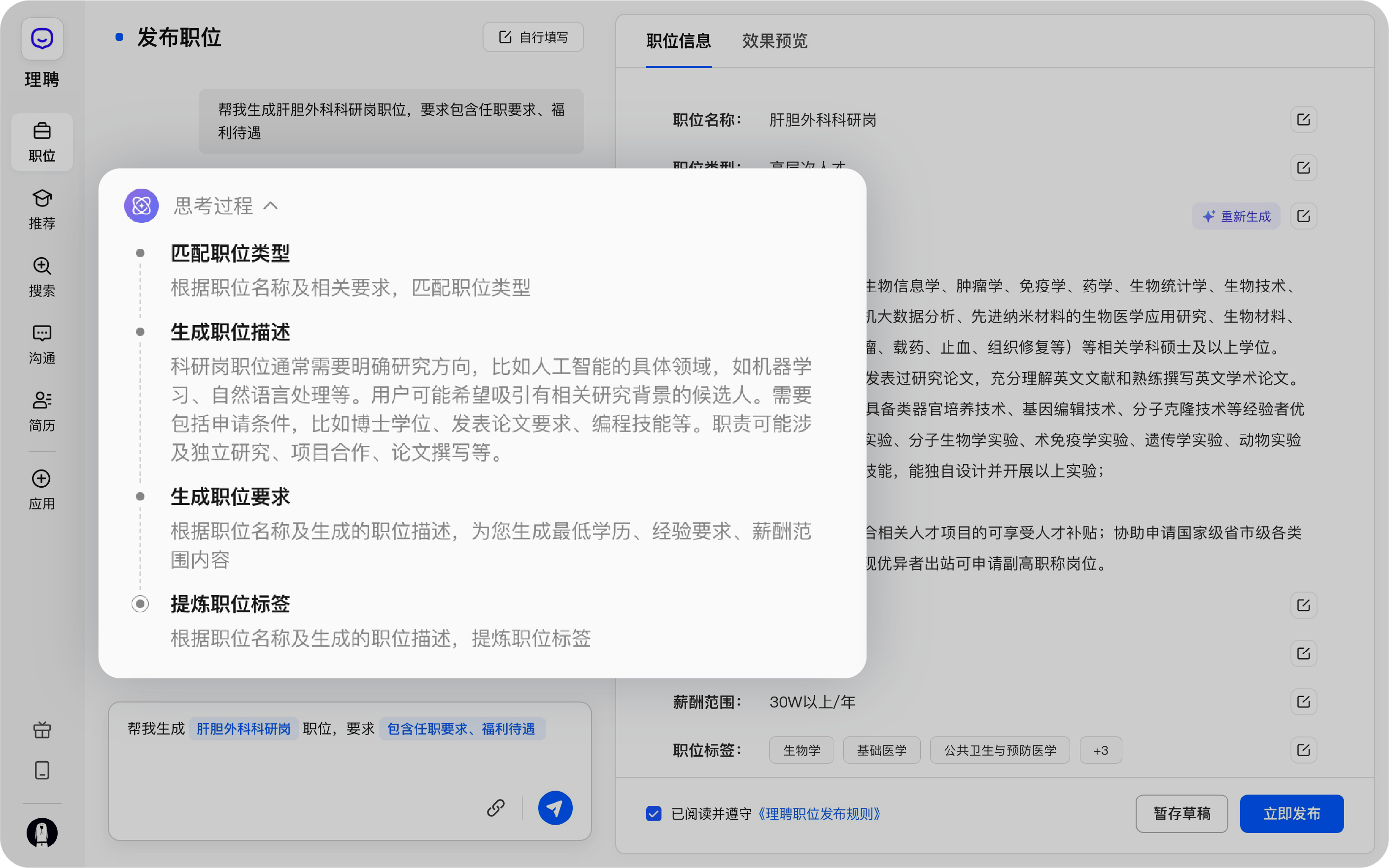Click the 理聘 logo icon
1389x868 pixels.
[42, 39]
